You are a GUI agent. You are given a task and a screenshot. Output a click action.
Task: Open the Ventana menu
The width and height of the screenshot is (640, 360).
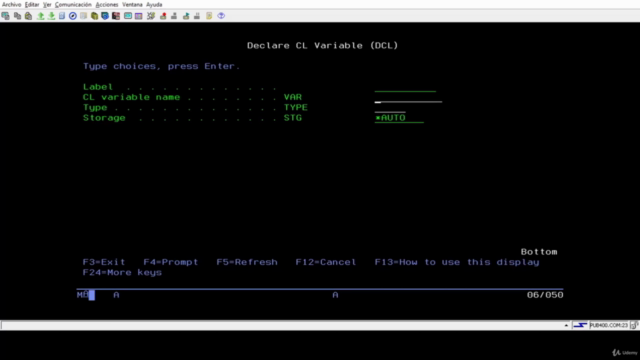132,4
